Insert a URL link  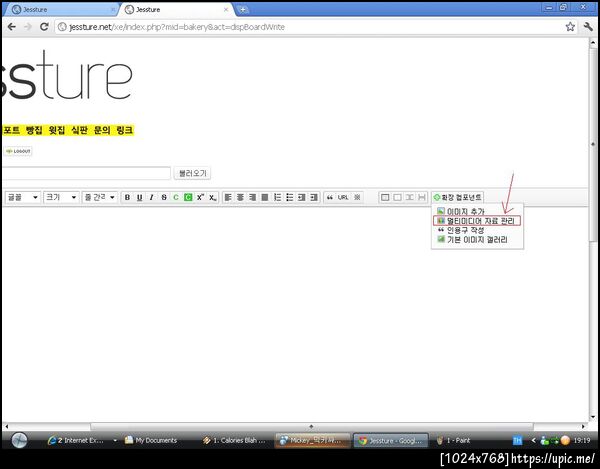[x=343, y=197]
